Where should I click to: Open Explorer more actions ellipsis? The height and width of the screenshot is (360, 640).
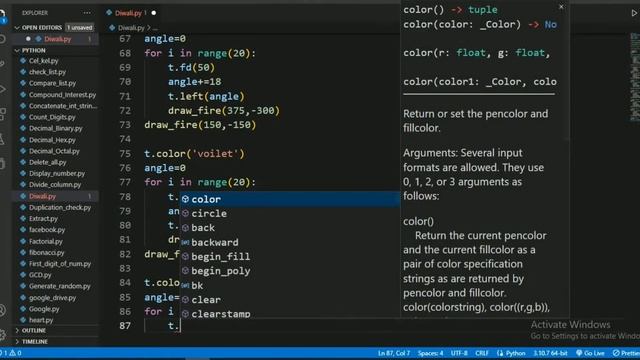point(87,13)
